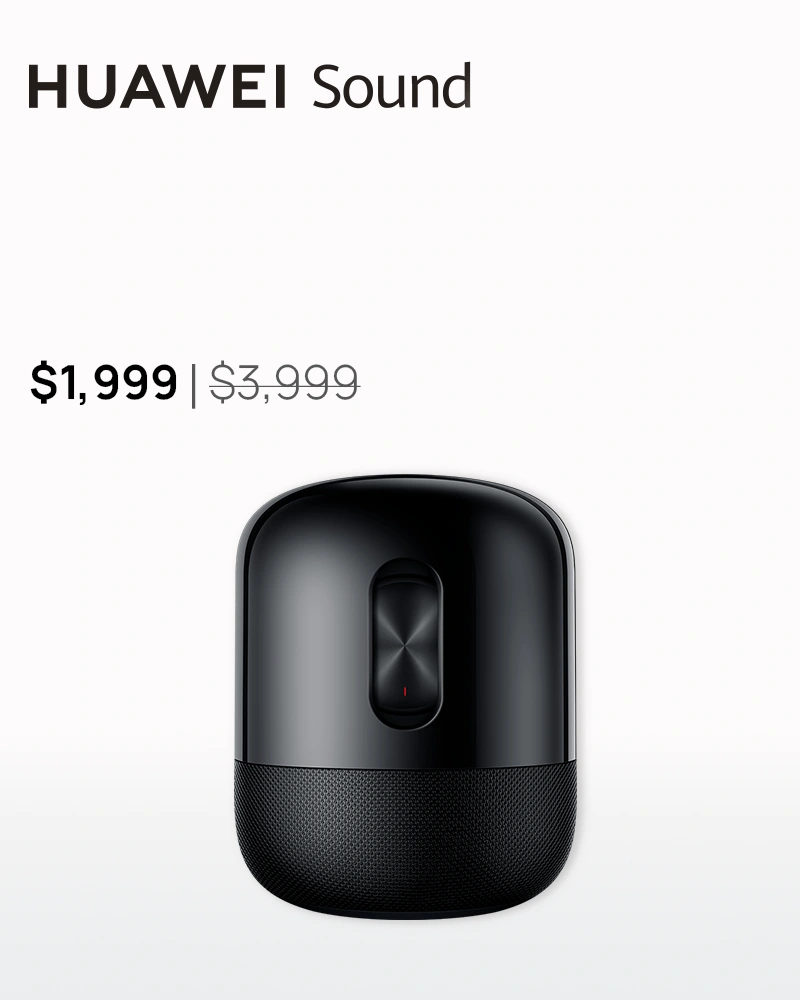Click the shadow beneath the speaker base

coord(405,923)
